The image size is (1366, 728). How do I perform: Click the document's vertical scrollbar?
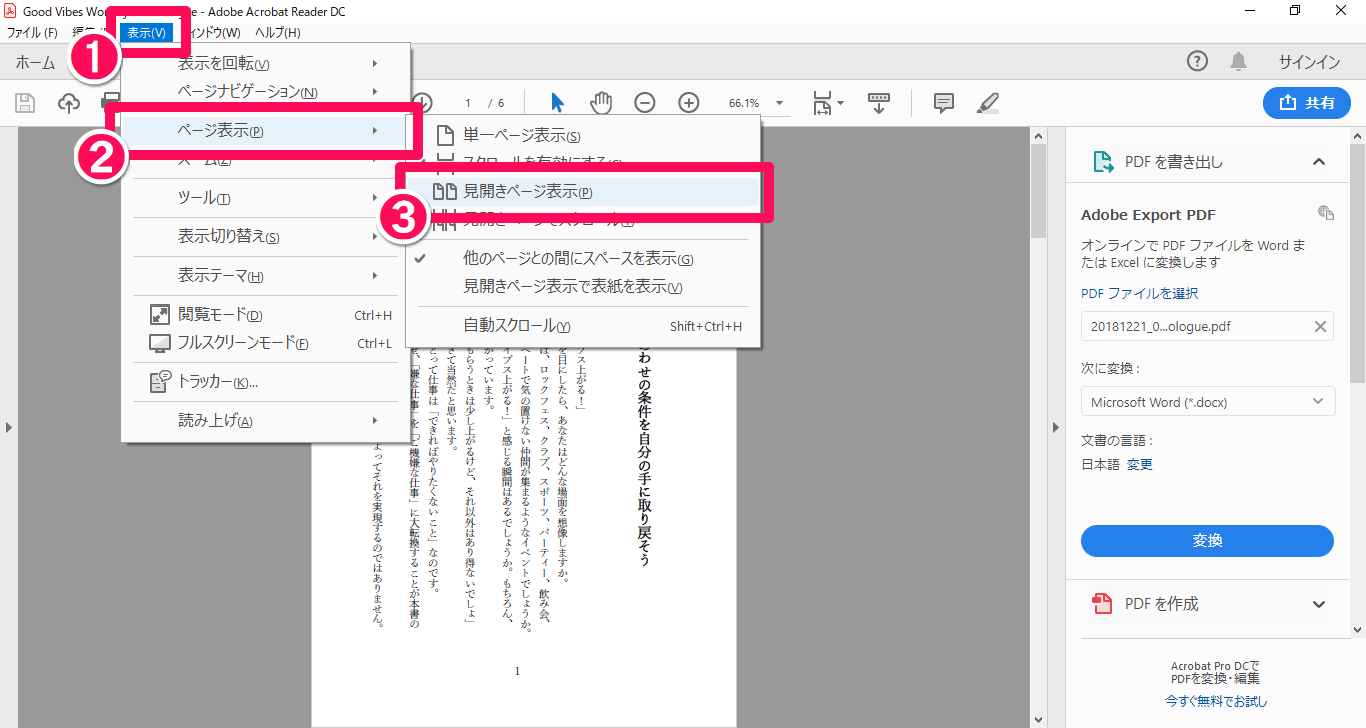pyautogui.click(x=1039, y=190)
